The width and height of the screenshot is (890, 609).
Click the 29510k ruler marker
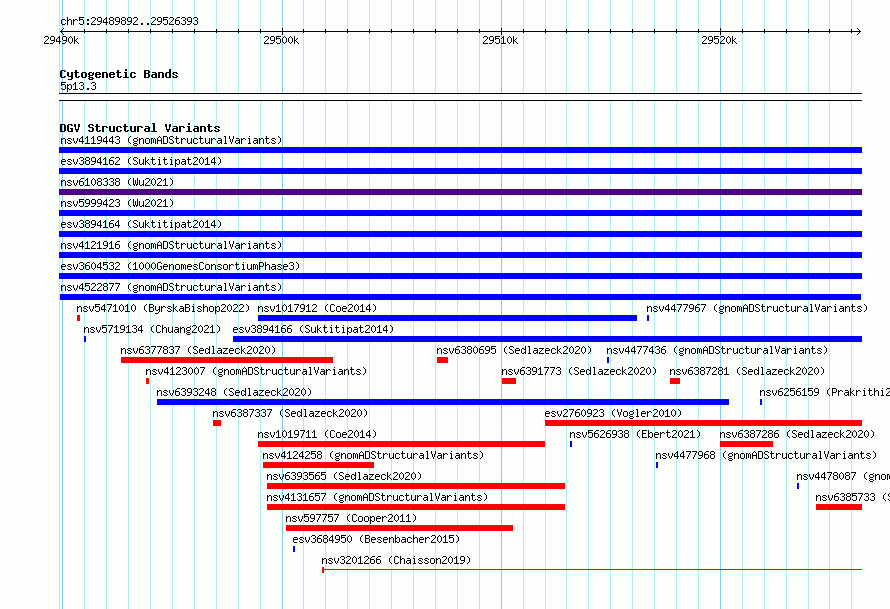coord(500,40)
